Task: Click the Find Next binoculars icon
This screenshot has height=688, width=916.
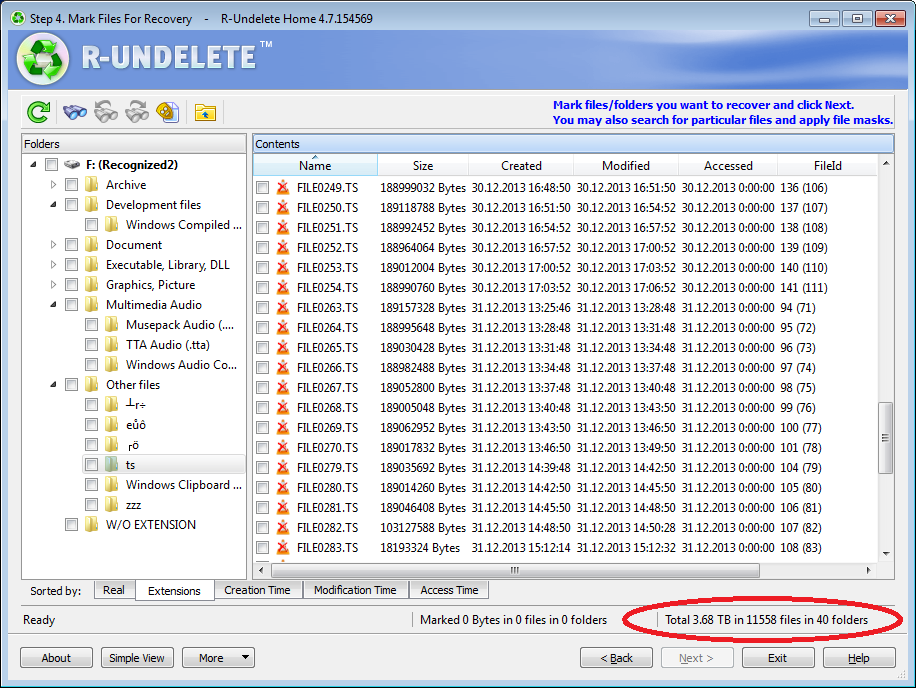Action: [137, 112]
